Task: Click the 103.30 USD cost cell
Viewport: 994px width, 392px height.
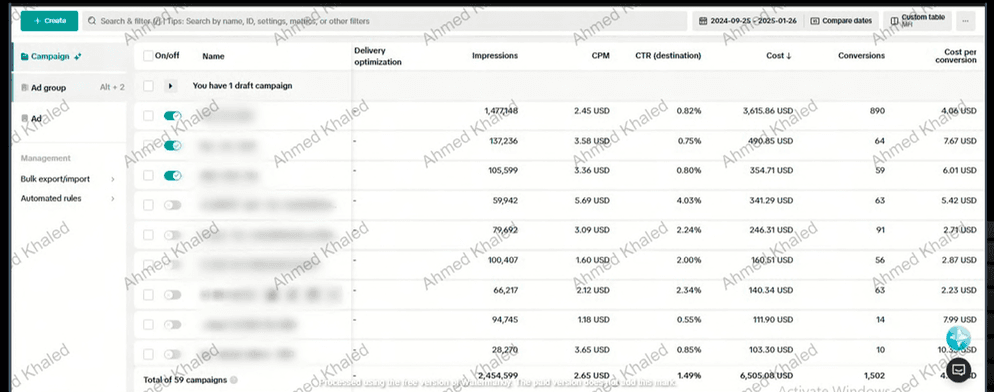Action: [x=771, y=350]
